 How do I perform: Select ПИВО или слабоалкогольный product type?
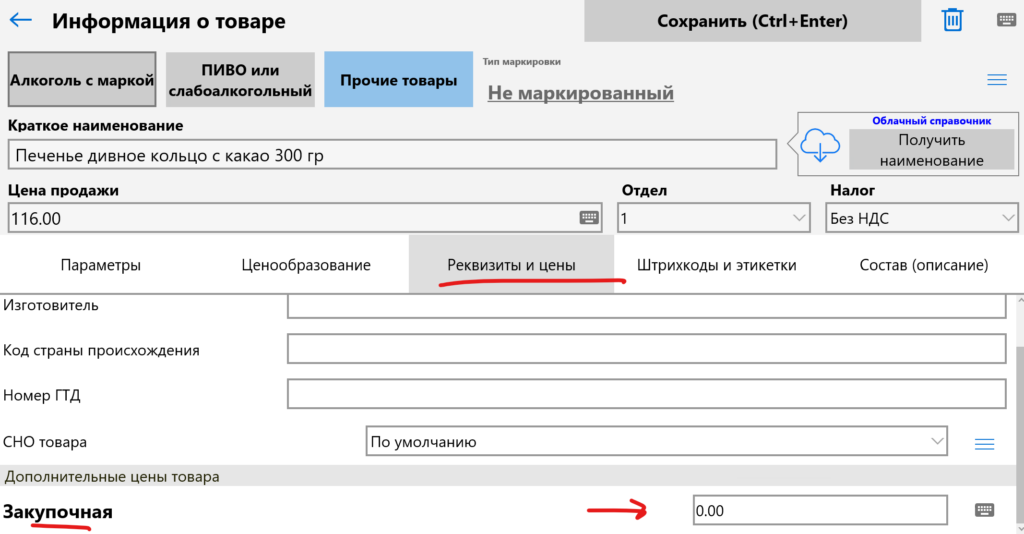tap(240, 80)
